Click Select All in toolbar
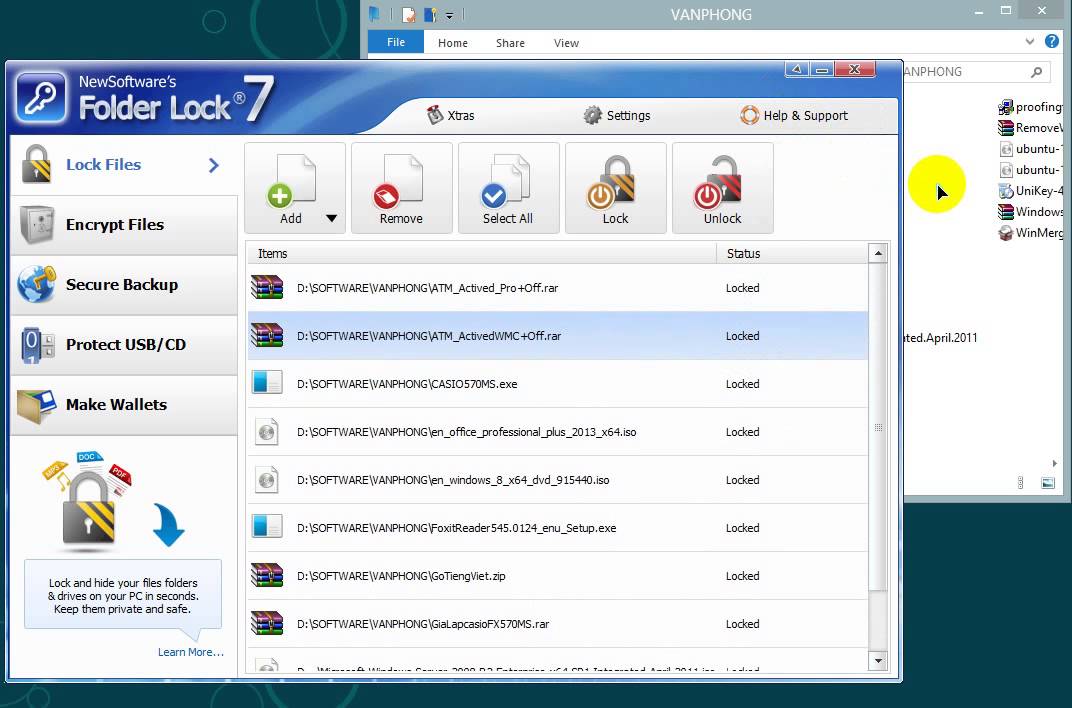This screenshot has height=708, width=1072. (509, 189)
